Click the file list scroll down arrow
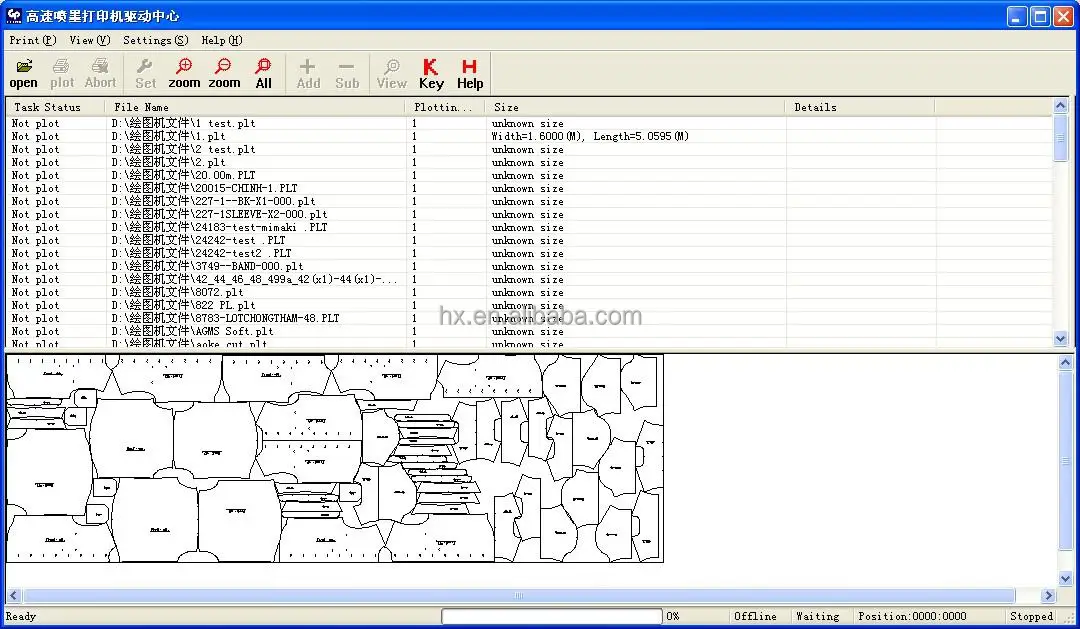1080x629 pixels. (x=1061, y=338)
